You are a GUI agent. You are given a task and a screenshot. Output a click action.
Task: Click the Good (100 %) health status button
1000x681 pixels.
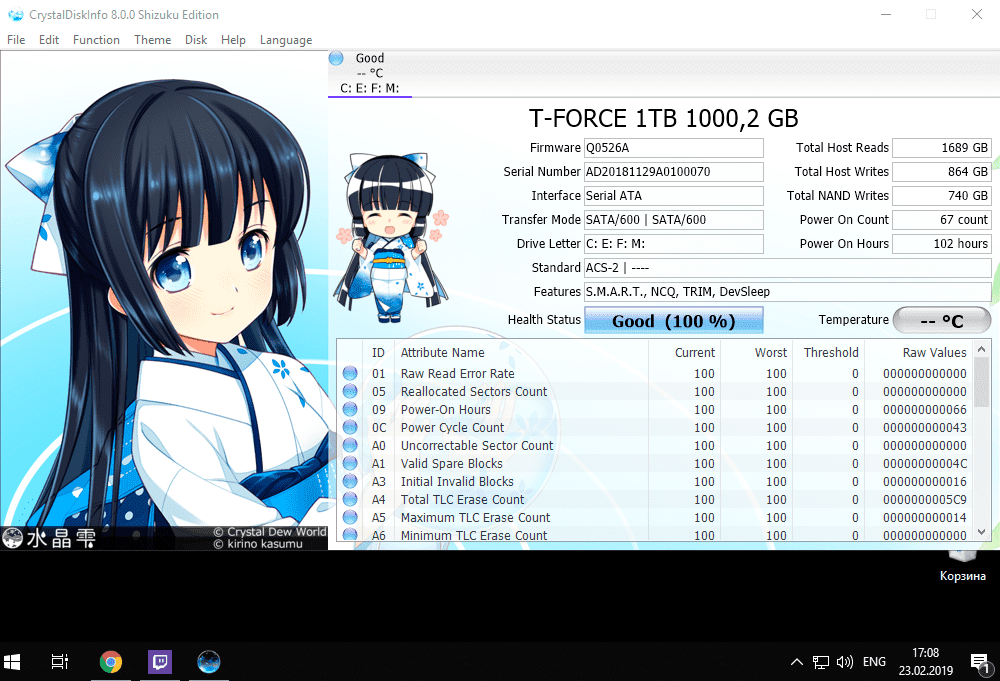click(x=673, y=320)
